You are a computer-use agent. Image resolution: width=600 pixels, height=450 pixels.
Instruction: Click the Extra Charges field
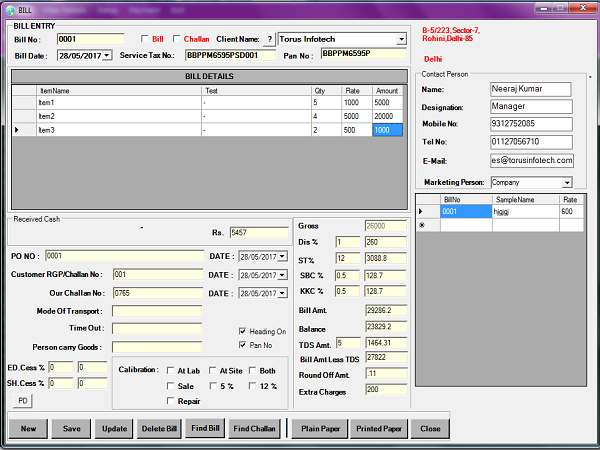[x=386, y=390]
